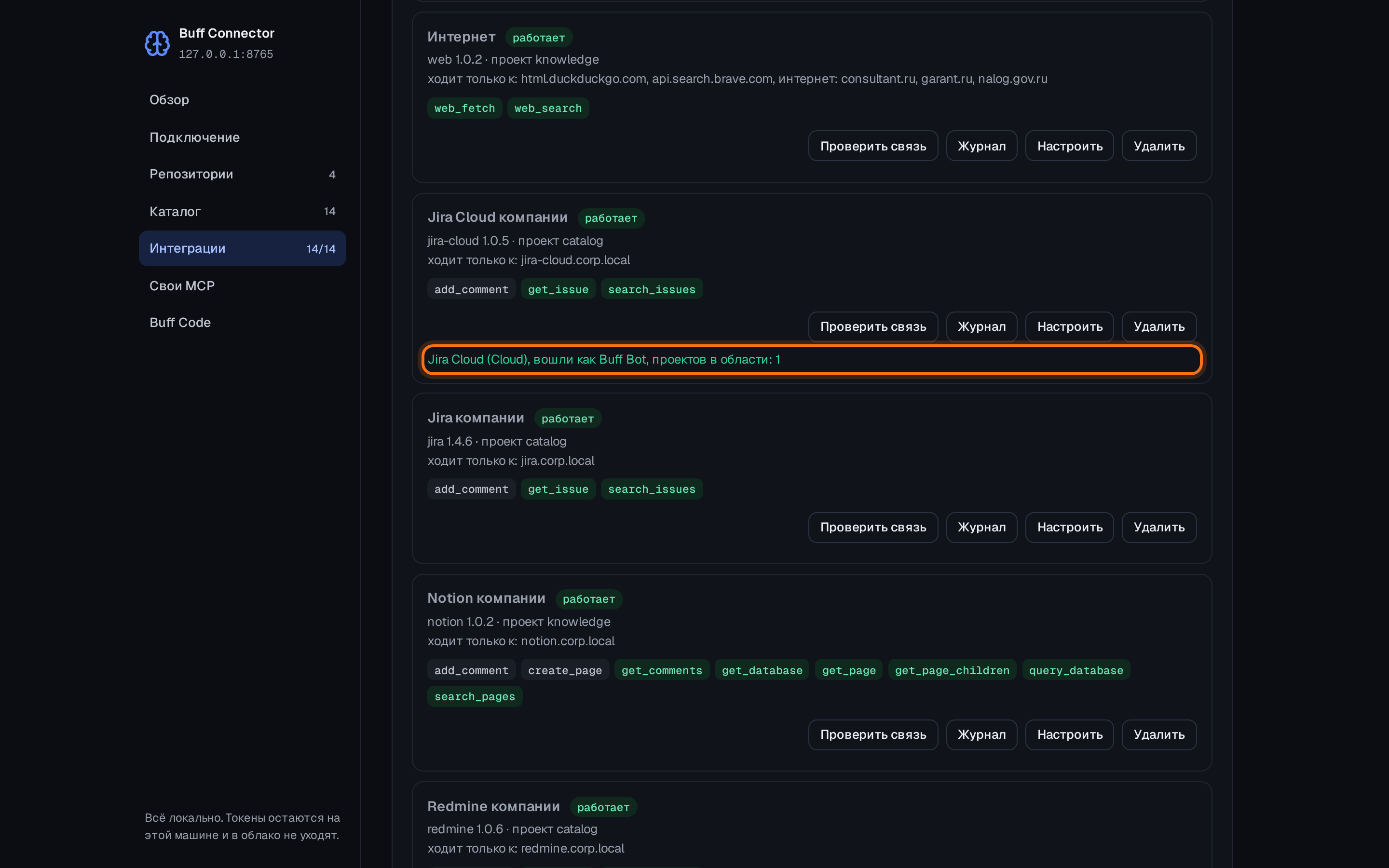Select Интеграции in the sidebar

242,248
